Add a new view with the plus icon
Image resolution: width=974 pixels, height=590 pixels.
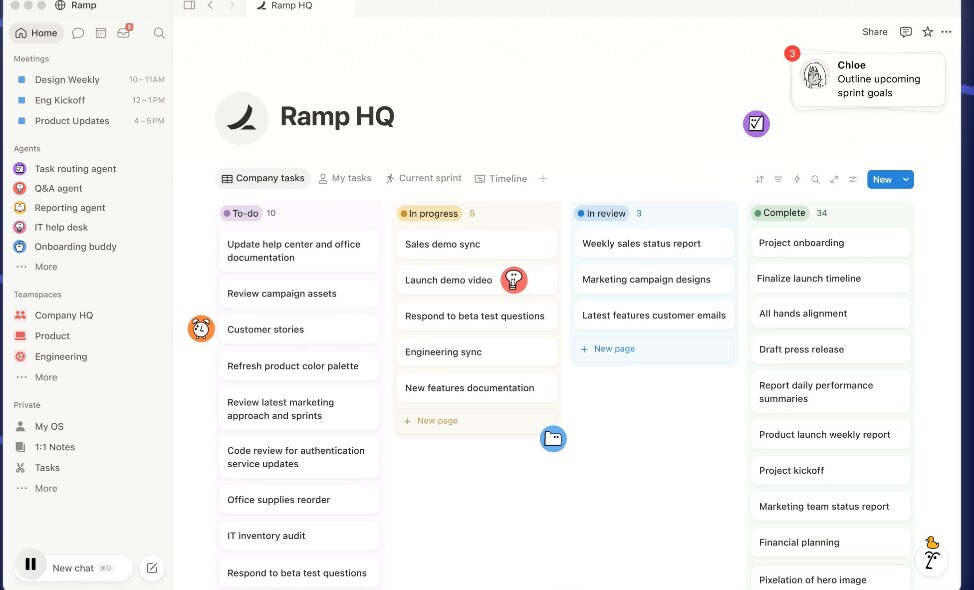543,179
